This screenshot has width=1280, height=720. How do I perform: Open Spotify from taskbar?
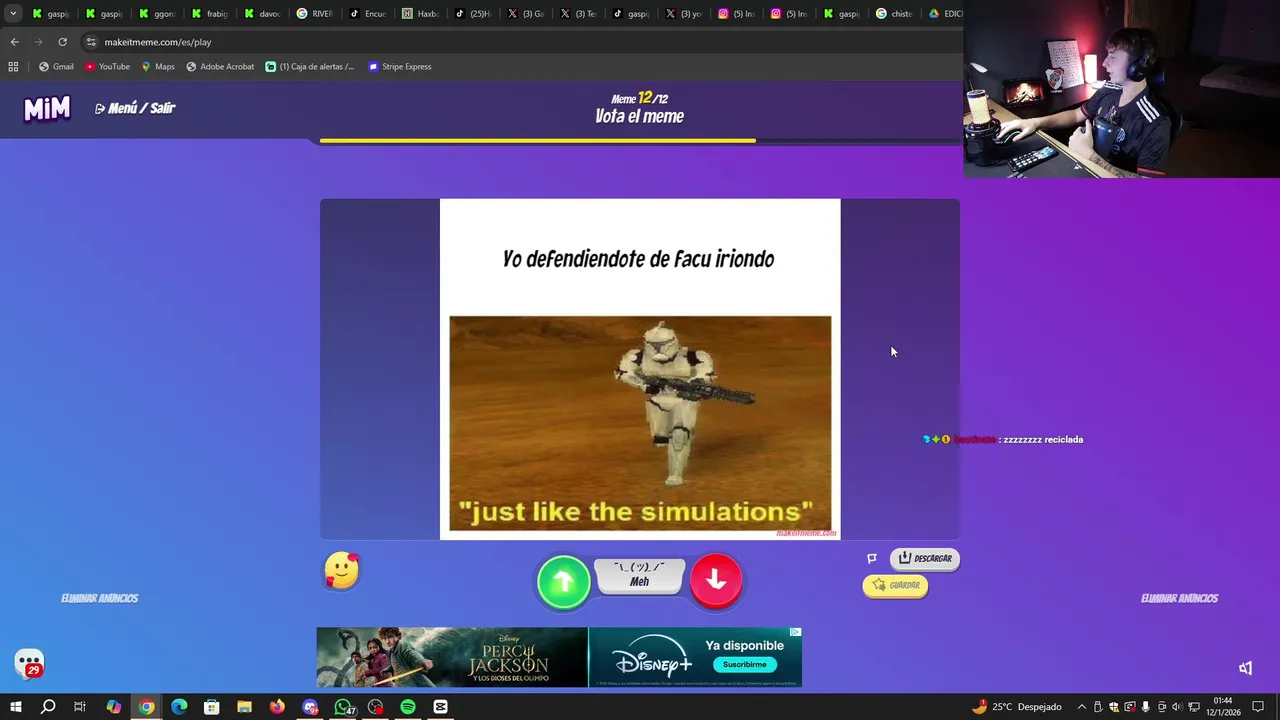click(408, 707)
